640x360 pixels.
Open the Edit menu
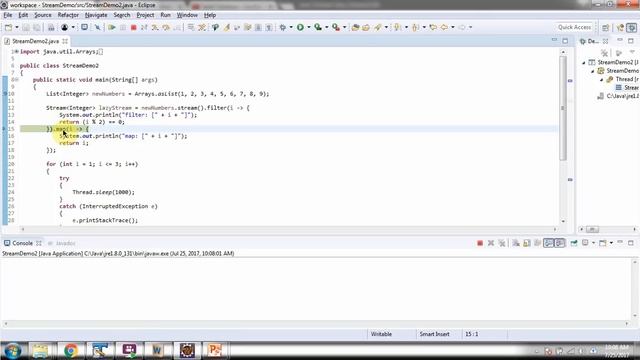[23, 15]
